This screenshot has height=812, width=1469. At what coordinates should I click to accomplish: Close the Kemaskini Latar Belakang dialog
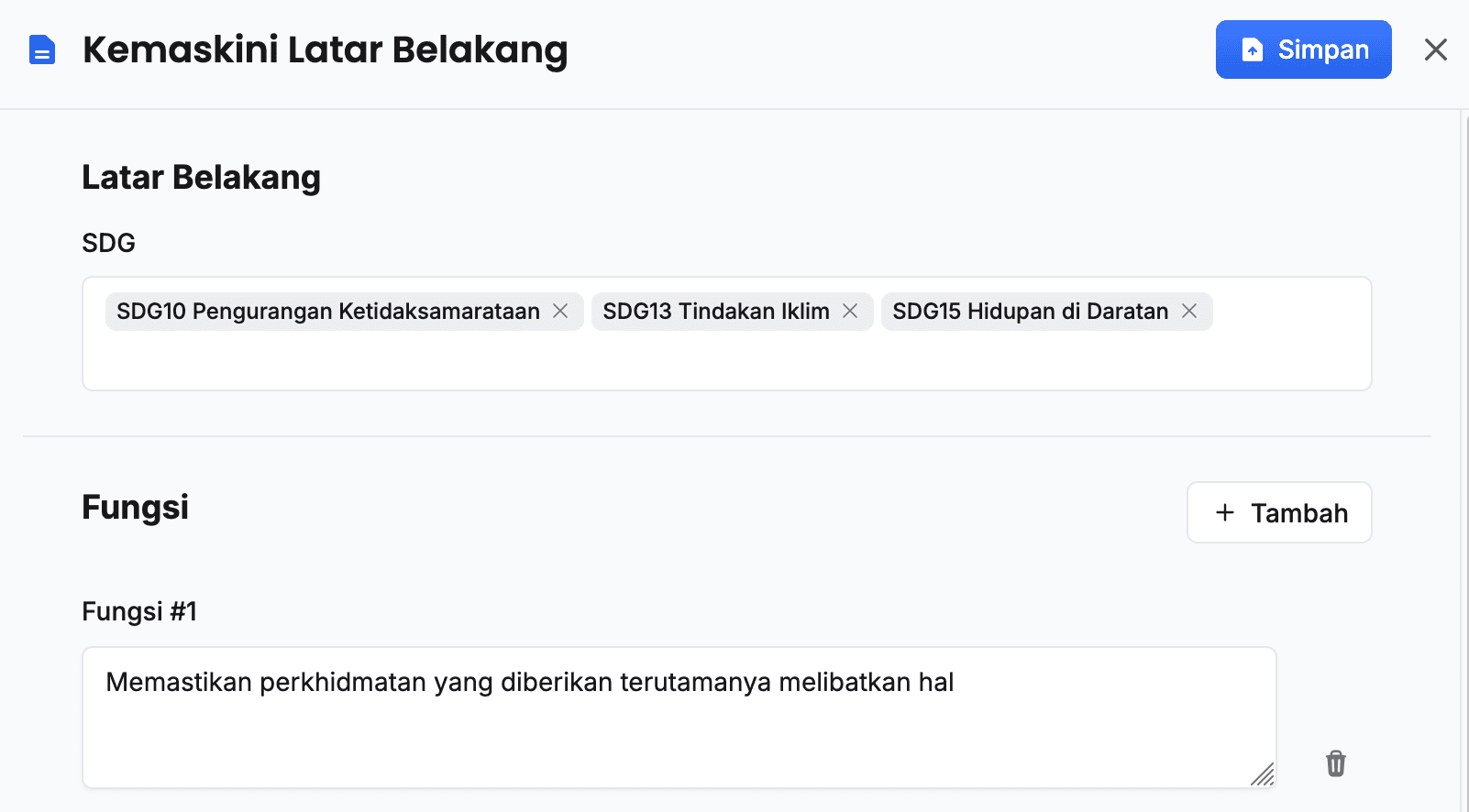(1435, 49)
